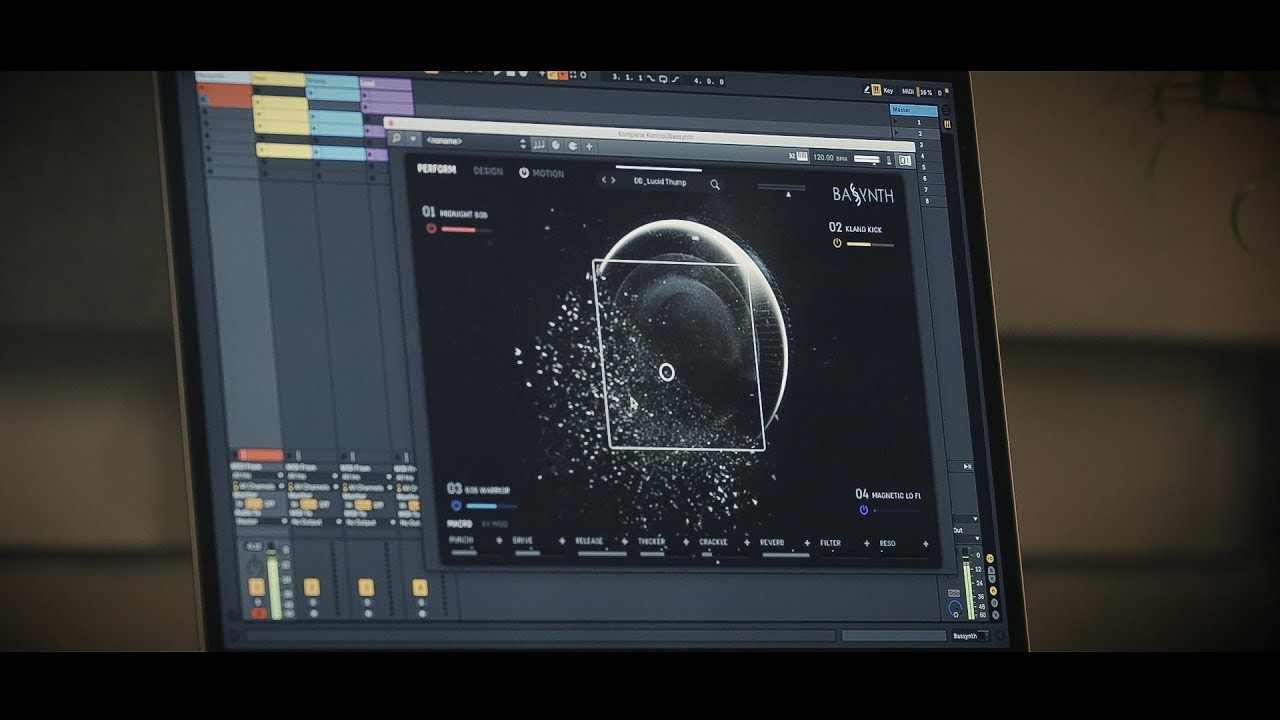The image size is (1280, 720).
Task: Adjust the REVERB macro slider
Action: tap(784, 553)
